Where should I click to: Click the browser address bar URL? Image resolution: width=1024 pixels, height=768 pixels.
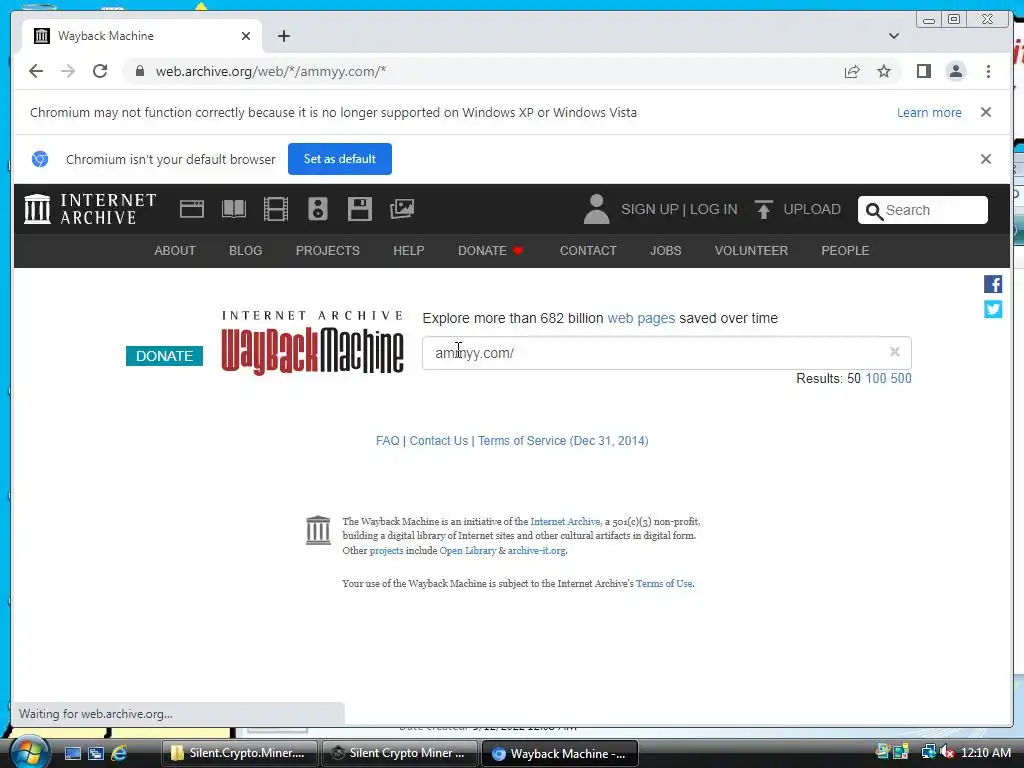(x=271, y=71)
